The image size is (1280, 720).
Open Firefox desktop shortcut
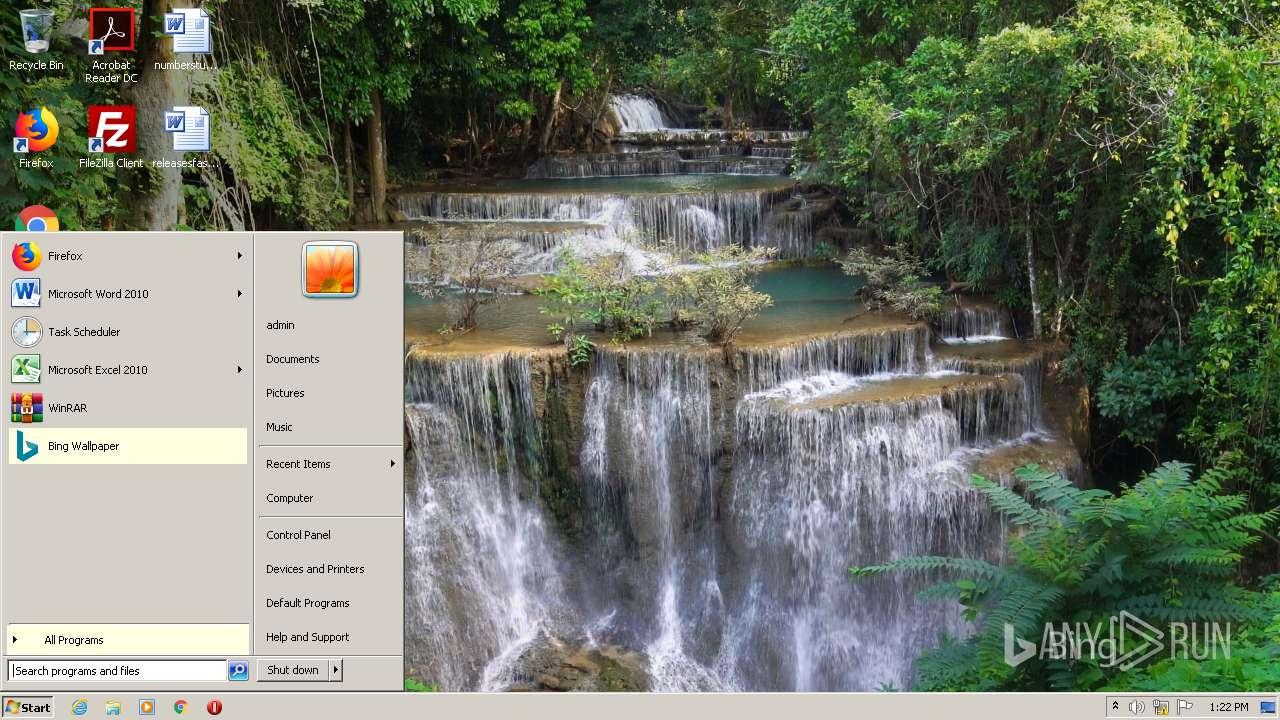click(36, 138)
